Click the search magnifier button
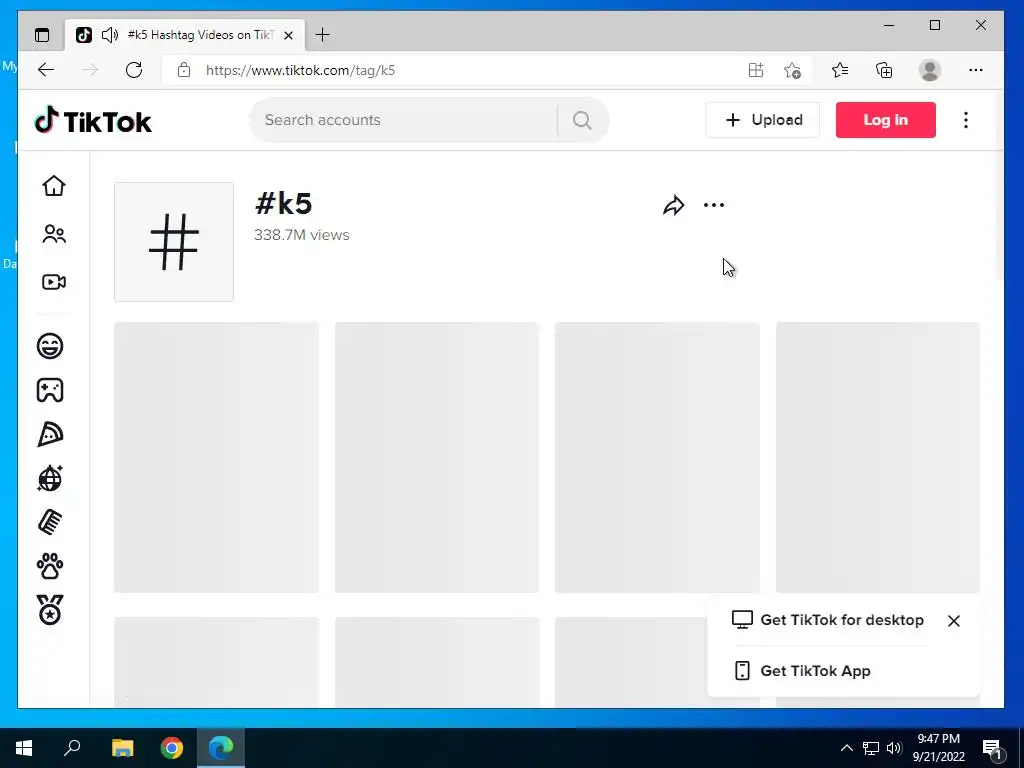Image resolution: width=1024 pixels, height=768 pixels. click(582, 120)
